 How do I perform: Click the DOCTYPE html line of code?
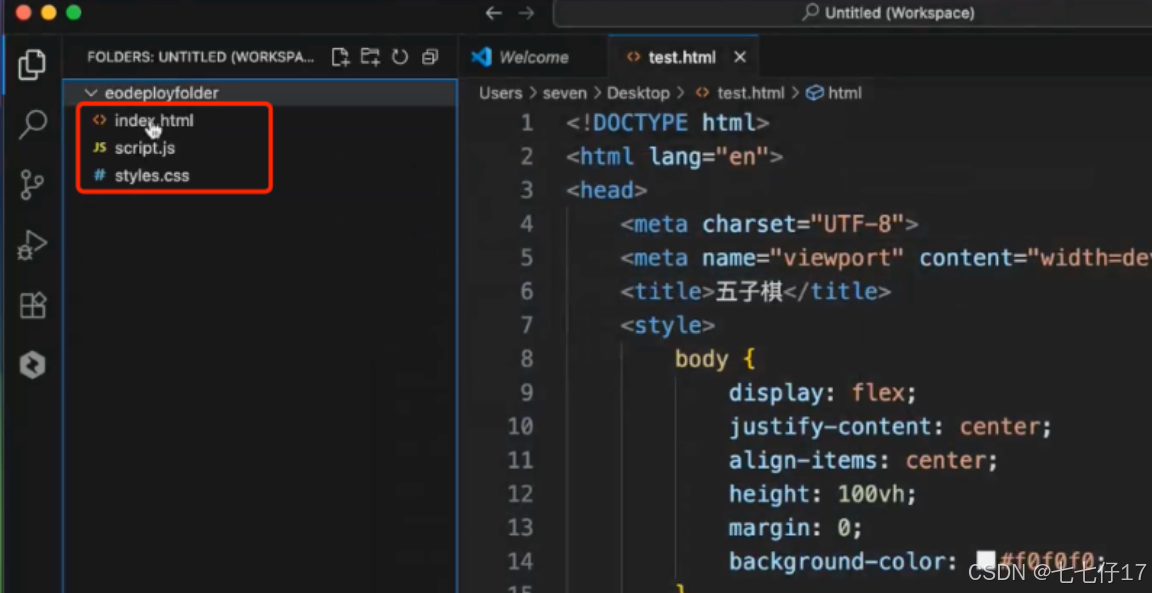click(x=668, y=123)
